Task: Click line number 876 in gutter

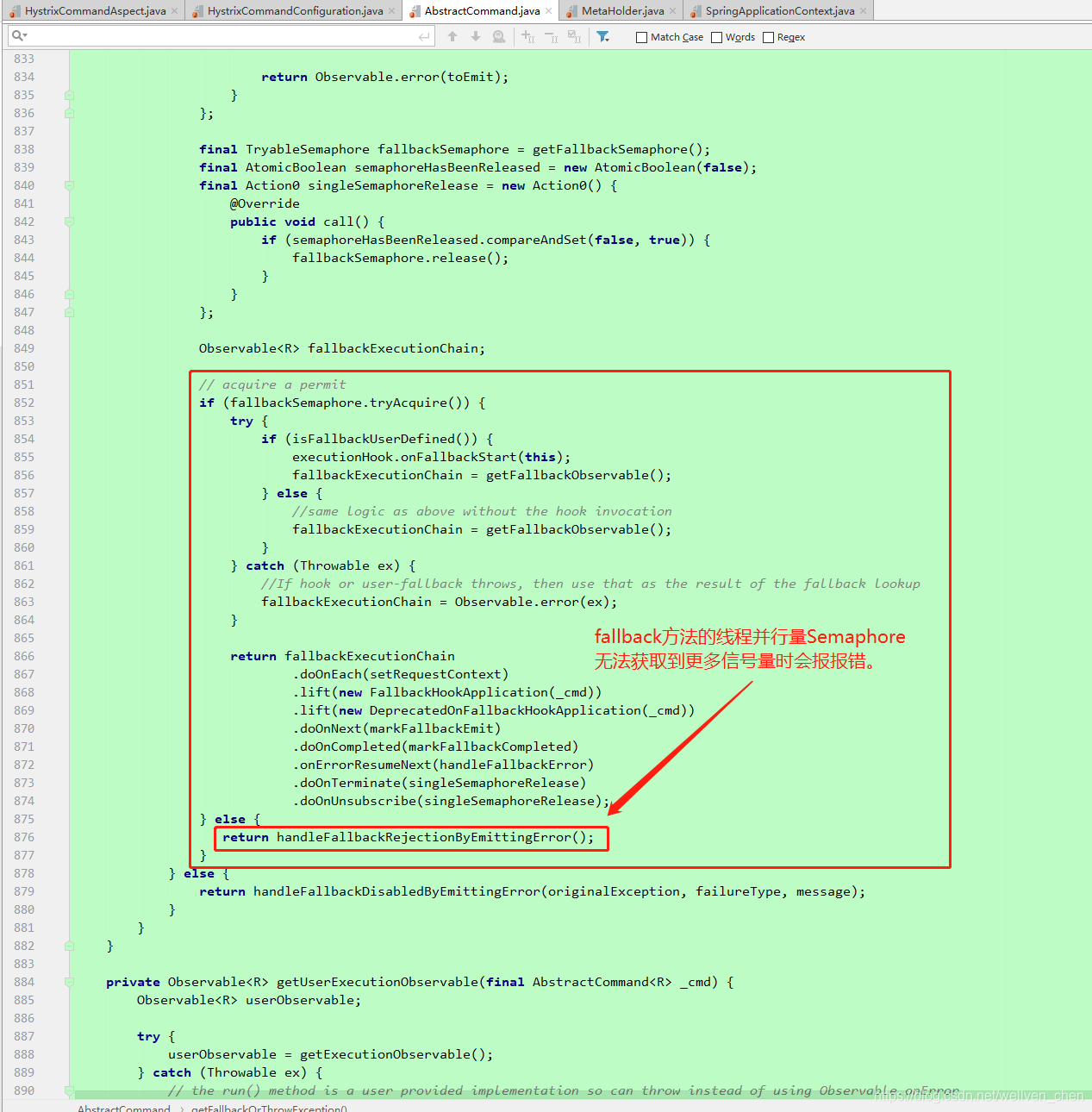Action: (24, 837)
